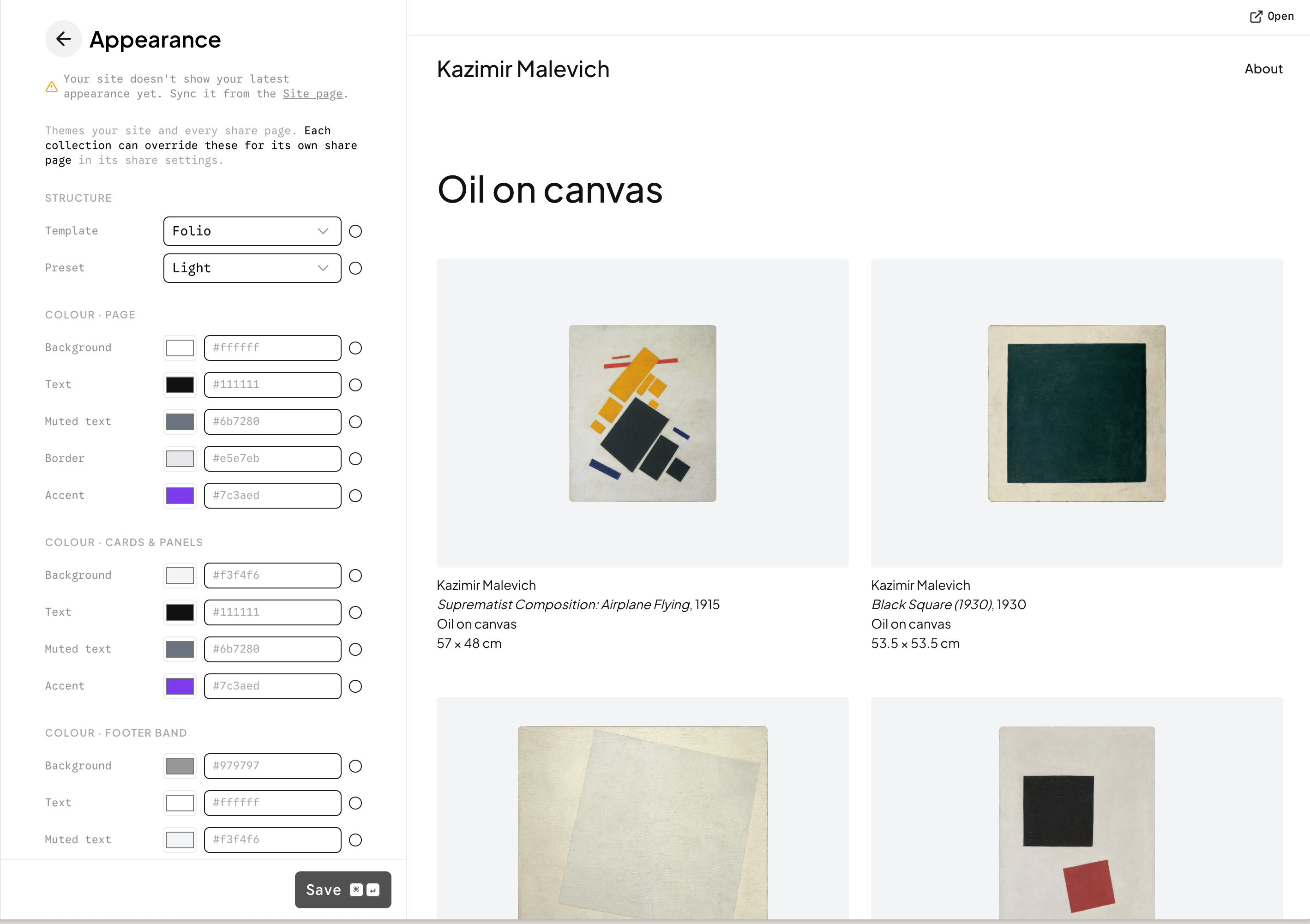Click the Cards Accent hex field #7c3aed
The height and width of the screenshot is (924, 1310).
click(273, 686)
